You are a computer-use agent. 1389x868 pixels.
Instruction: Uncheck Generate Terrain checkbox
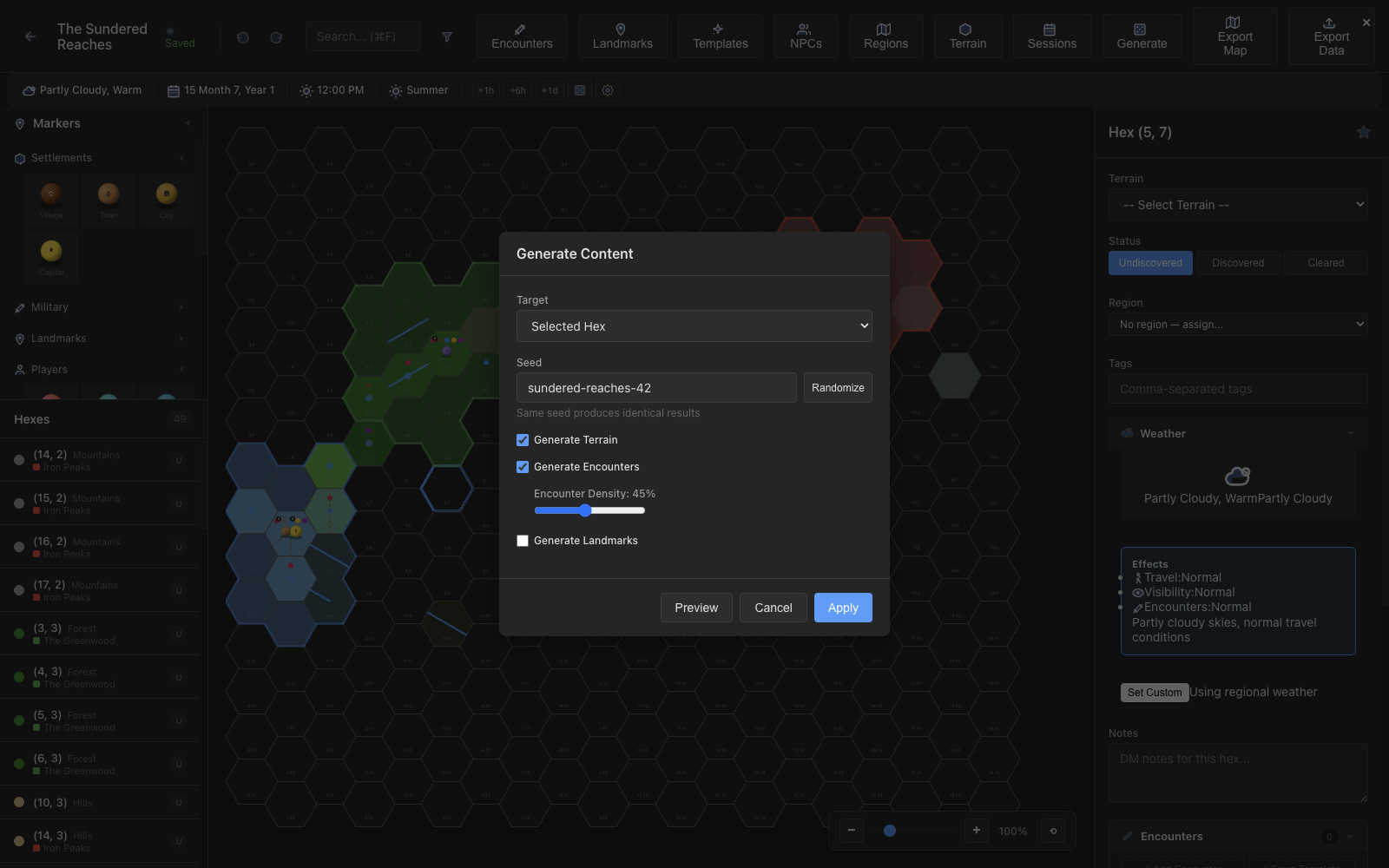pos(523,440)
